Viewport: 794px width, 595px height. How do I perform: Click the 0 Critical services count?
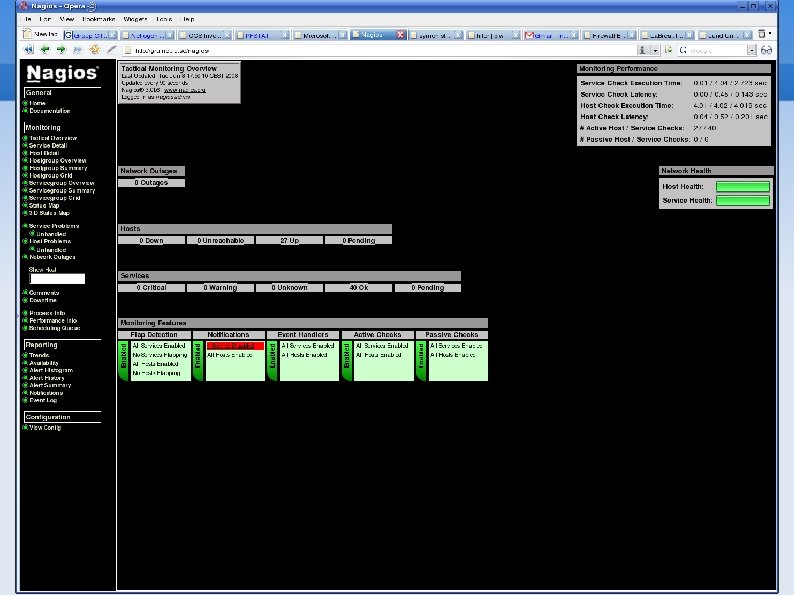point(151,288)
